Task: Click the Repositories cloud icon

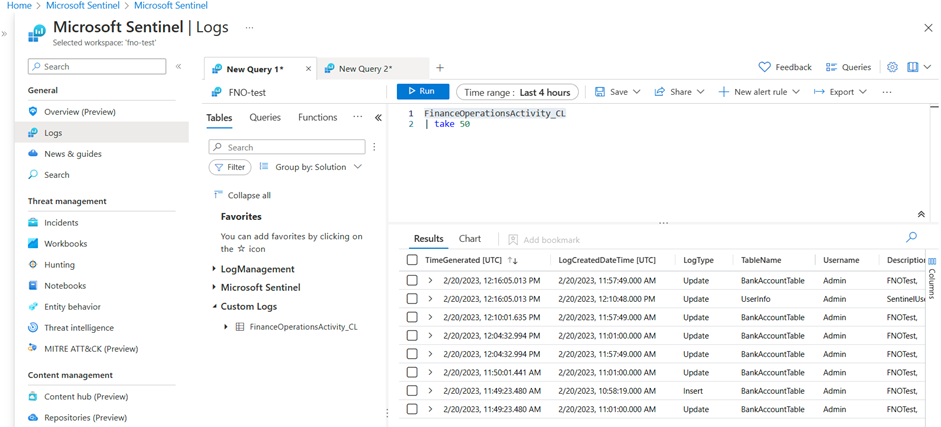Action: coord(33,417)
